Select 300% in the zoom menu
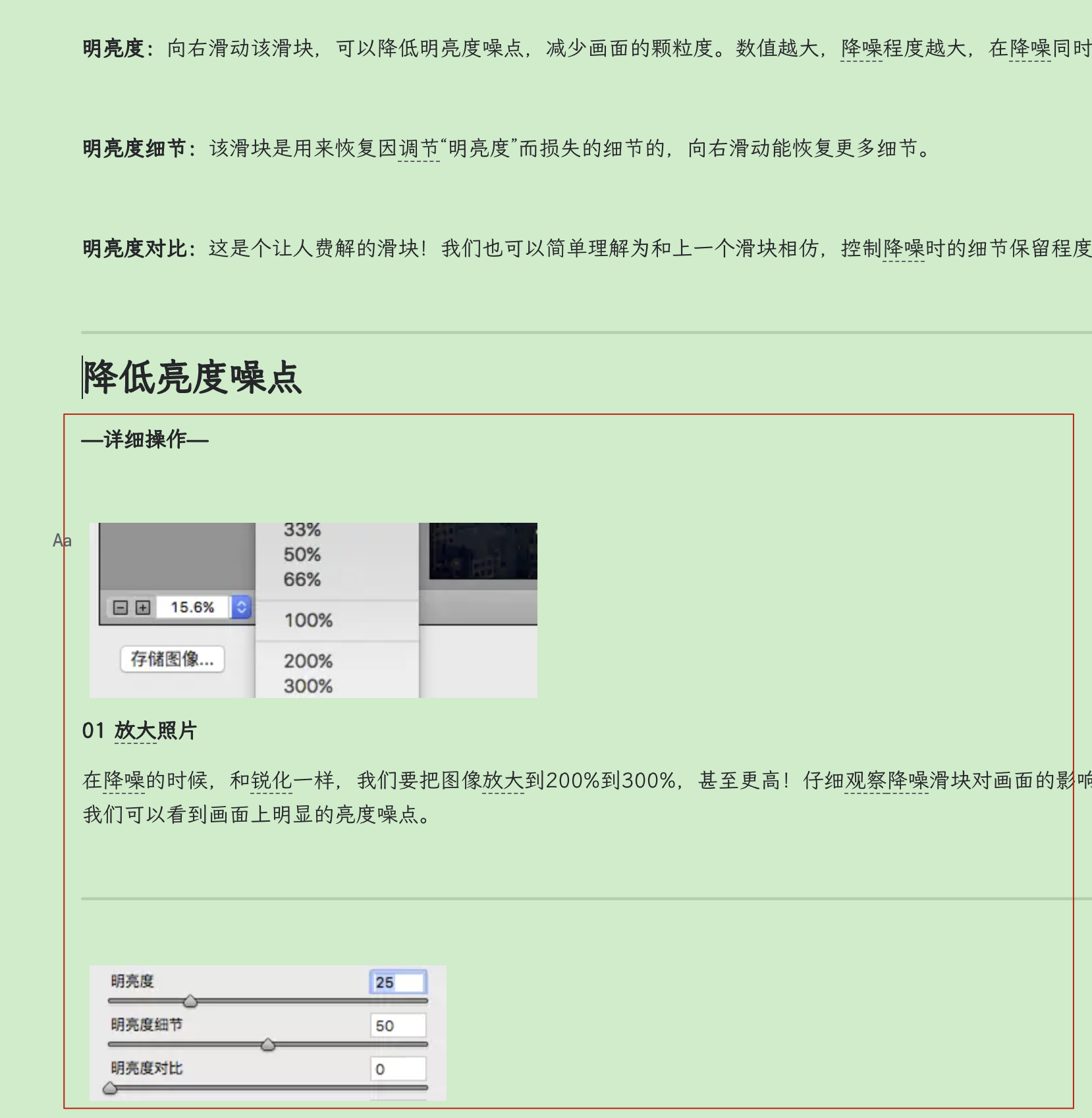 308,686
